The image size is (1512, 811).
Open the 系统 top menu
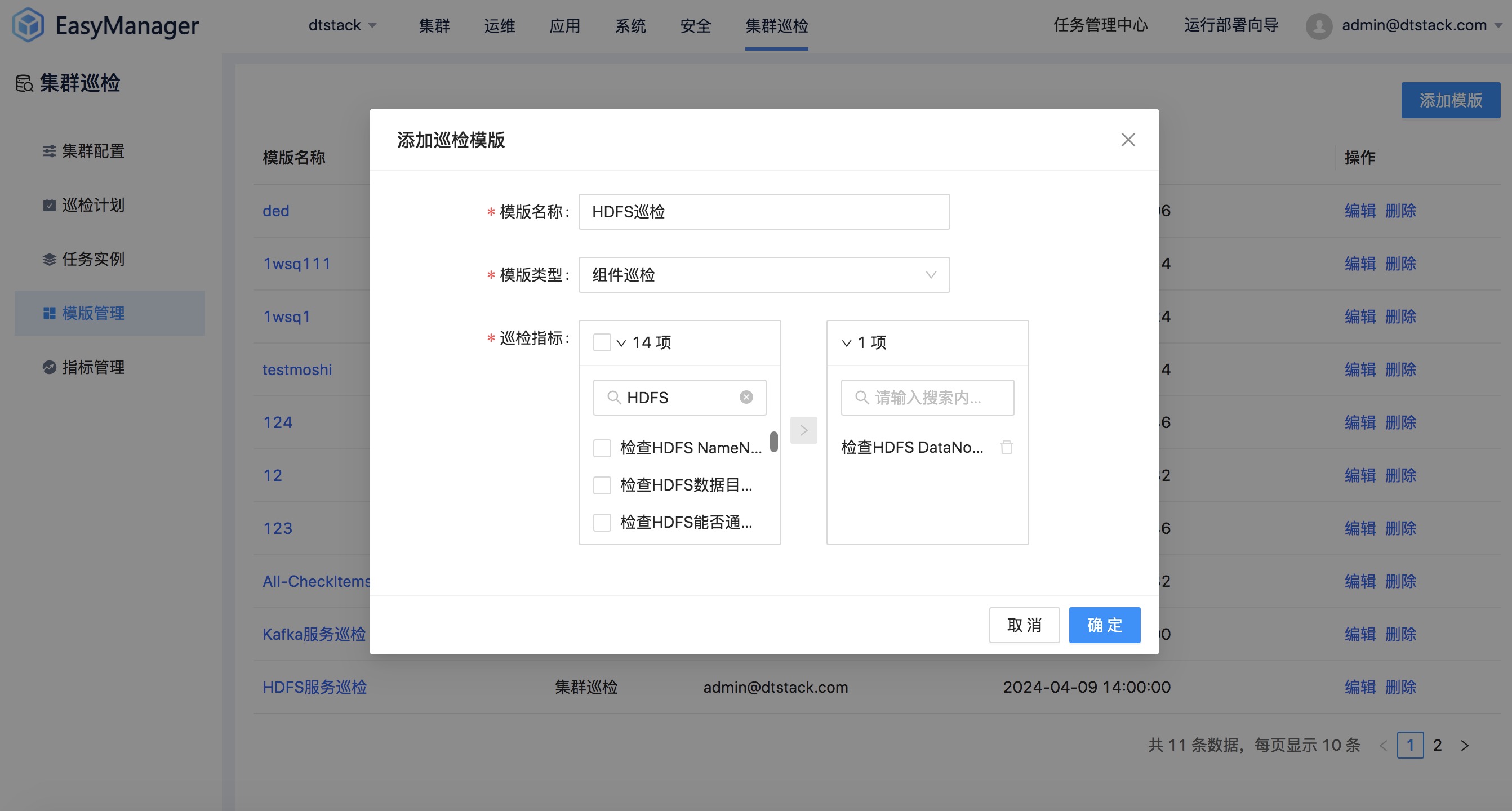pyautogui.click(x=630, y=25)
